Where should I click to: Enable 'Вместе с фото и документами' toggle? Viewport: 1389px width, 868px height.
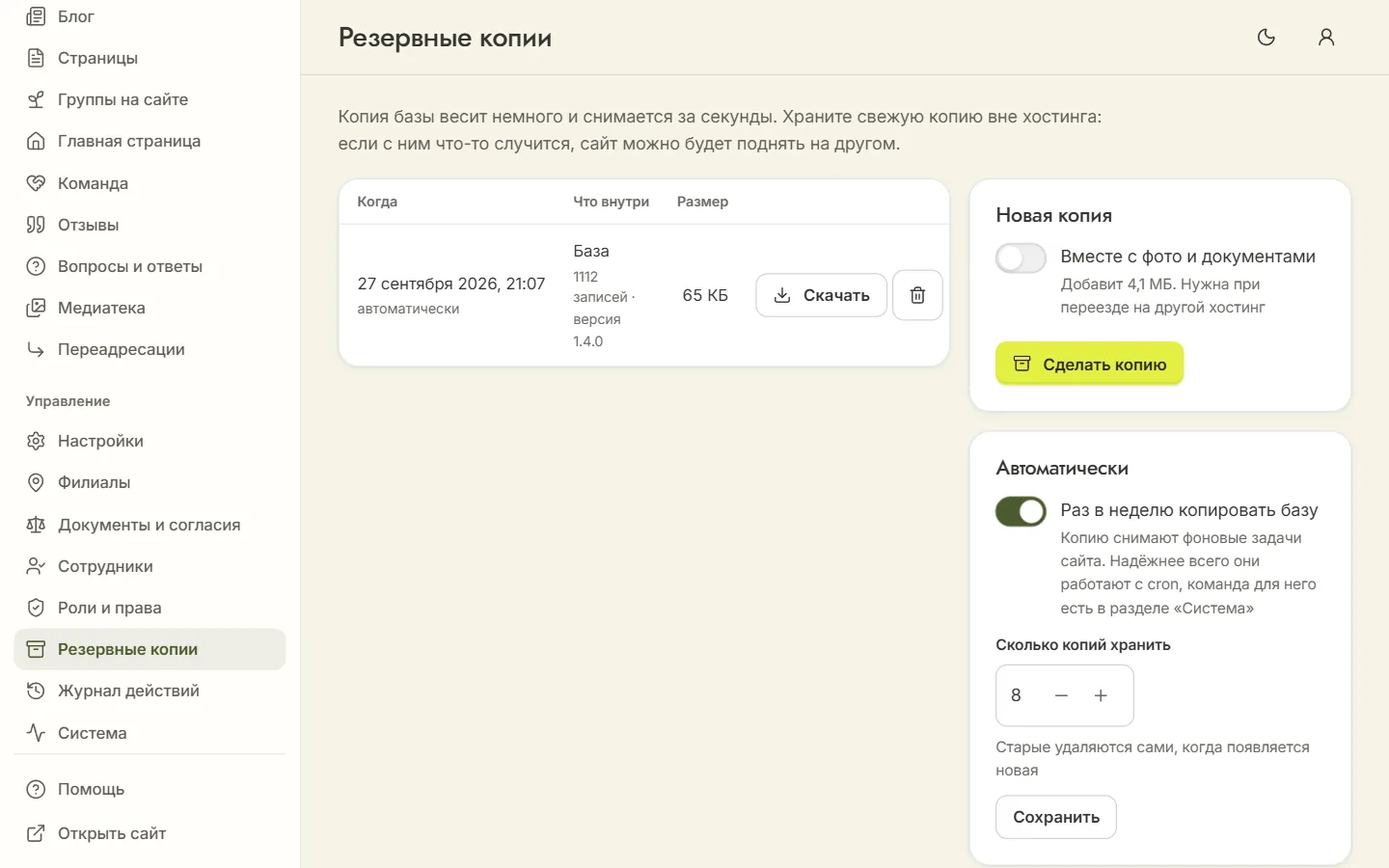1021,258
